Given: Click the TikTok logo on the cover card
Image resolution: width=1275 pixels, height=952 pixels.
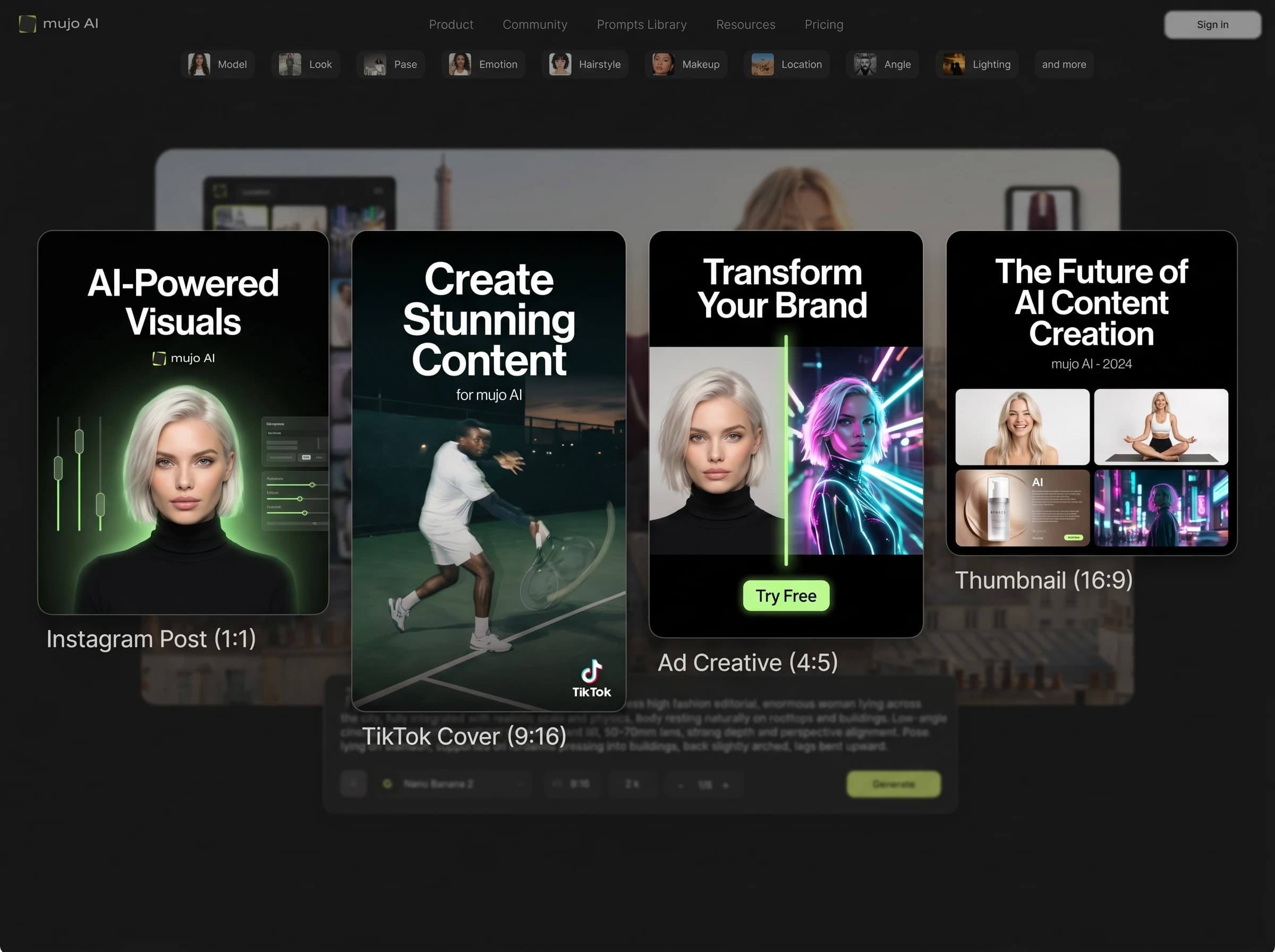Looking at the screenshot, I should (592, 679).
